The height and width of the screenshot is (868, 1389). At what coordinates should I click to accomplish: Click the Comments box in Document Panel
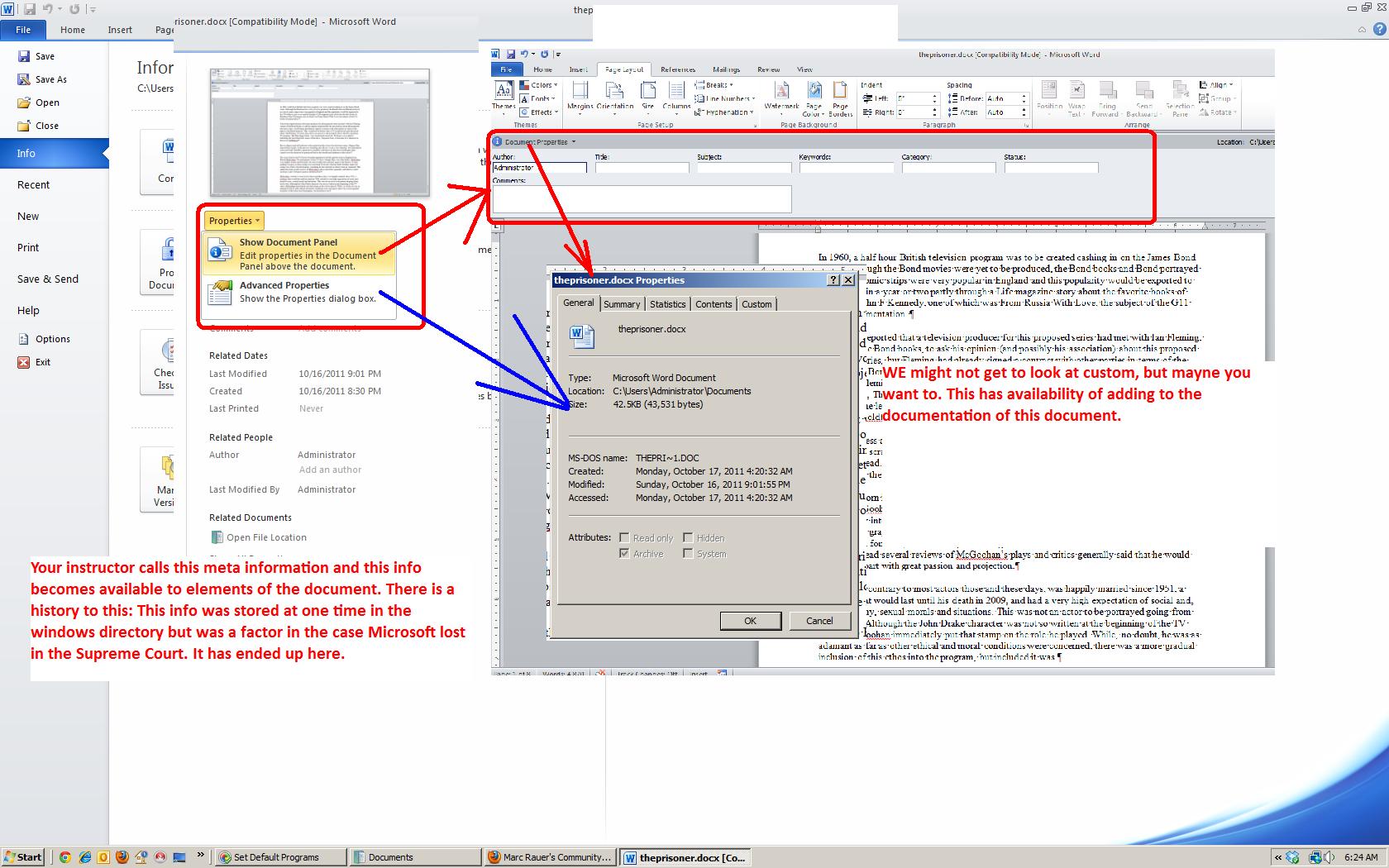(x=642, y=199)
